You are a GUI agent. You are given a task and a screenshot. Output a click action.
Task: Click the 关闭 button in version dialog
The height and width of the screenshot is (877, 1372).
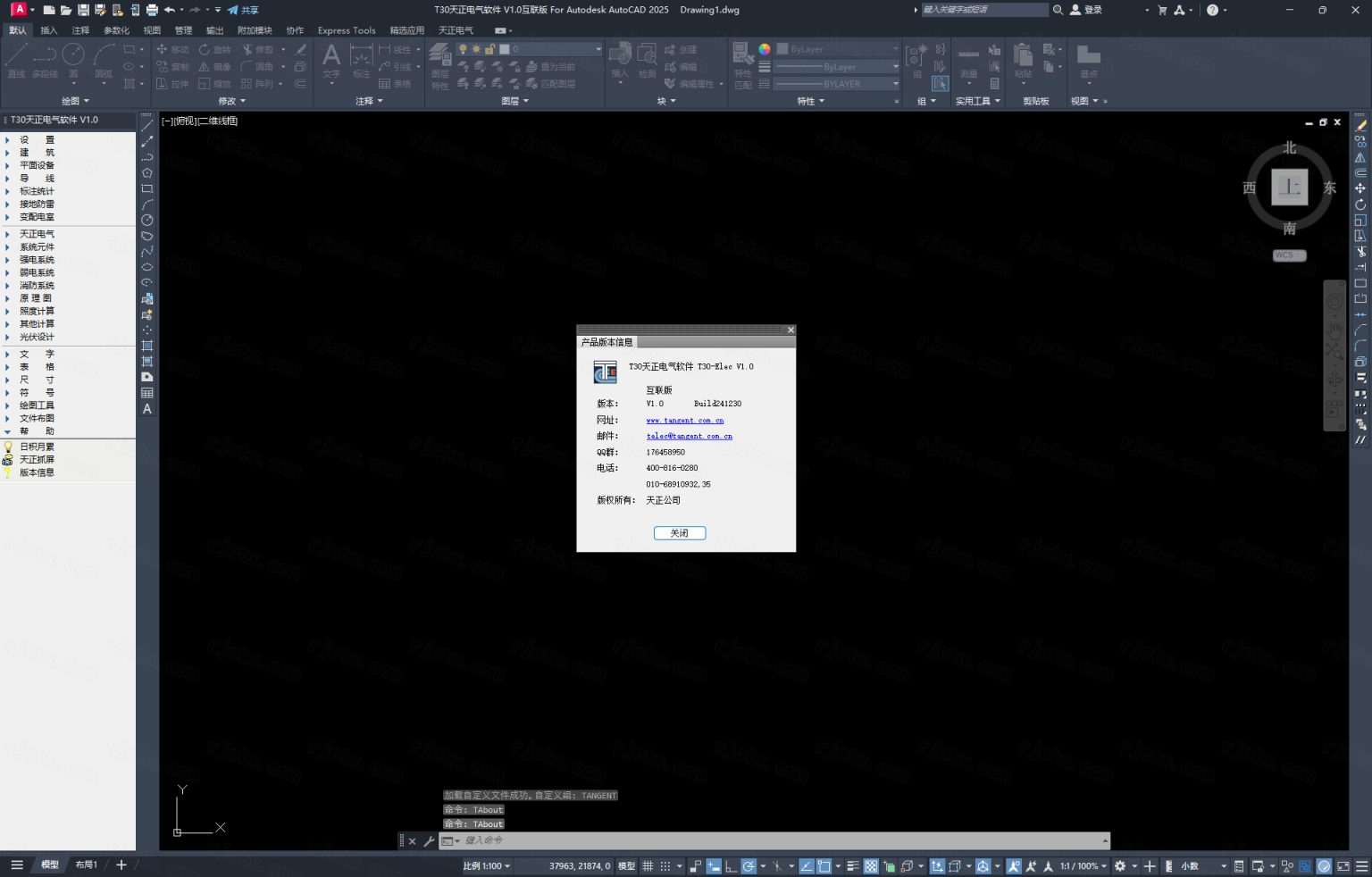click(680, 533)
